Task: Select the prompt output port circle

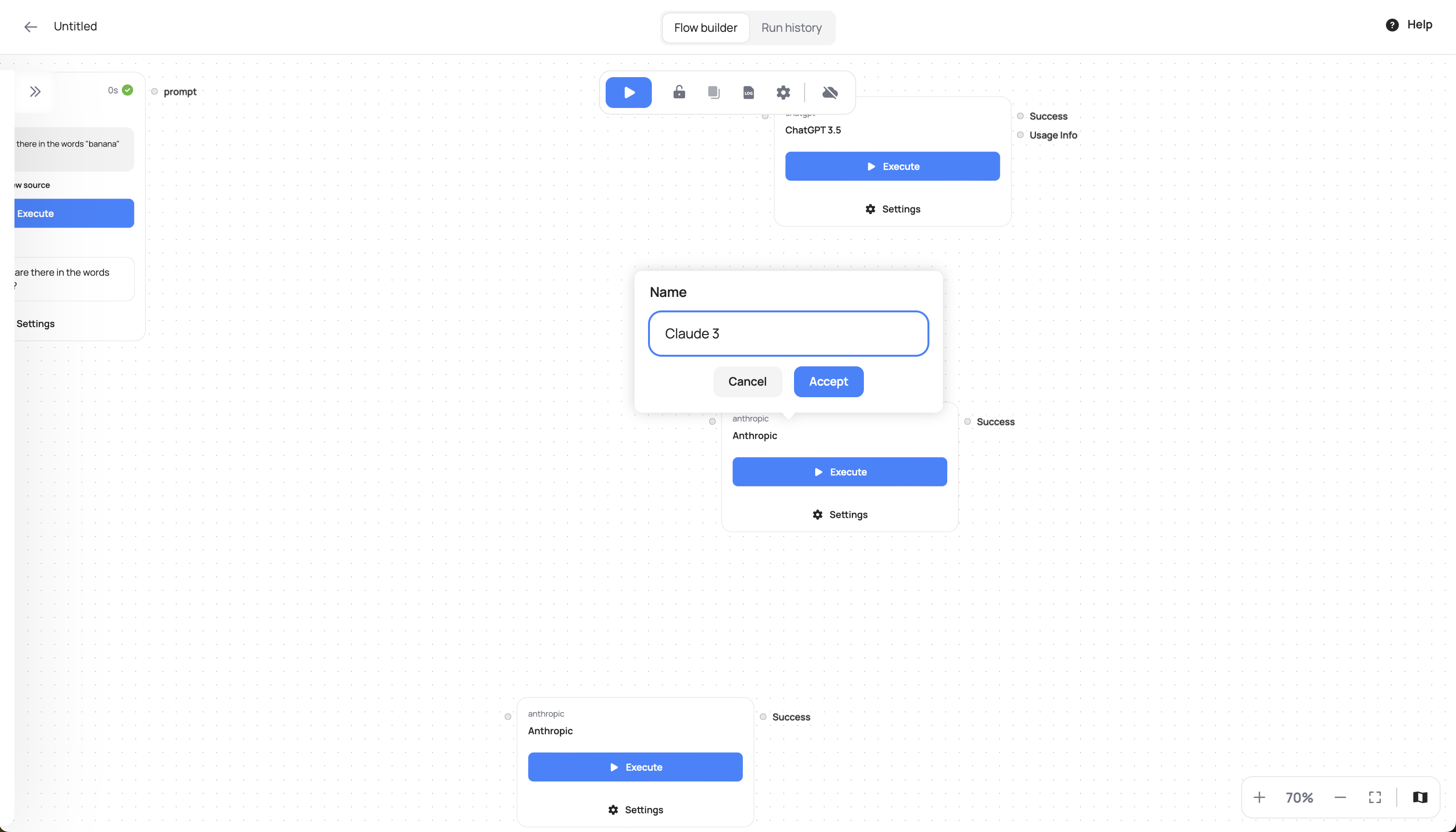Action: click(x=154, y=92)
